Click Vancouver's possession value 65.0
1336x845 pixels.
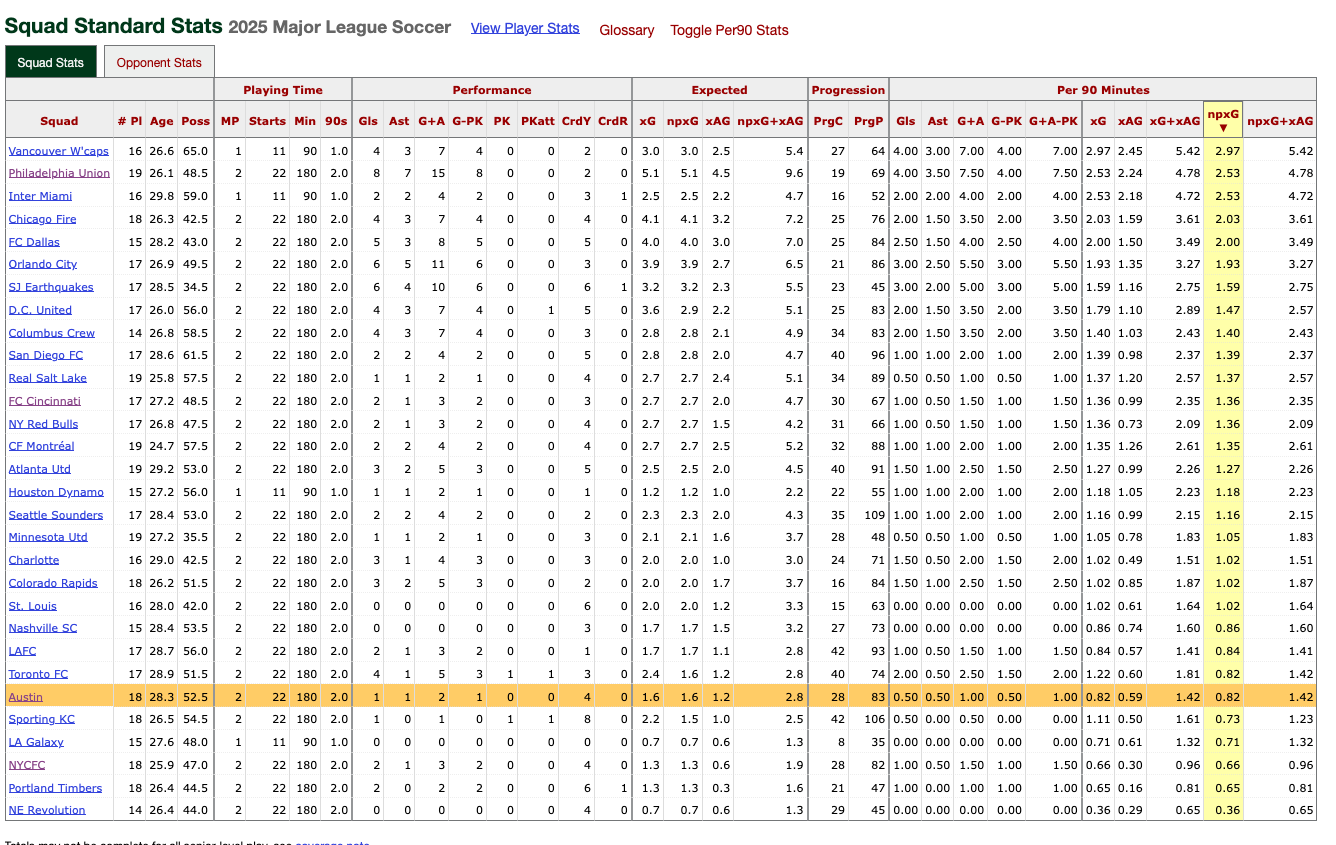coord(196,151)
